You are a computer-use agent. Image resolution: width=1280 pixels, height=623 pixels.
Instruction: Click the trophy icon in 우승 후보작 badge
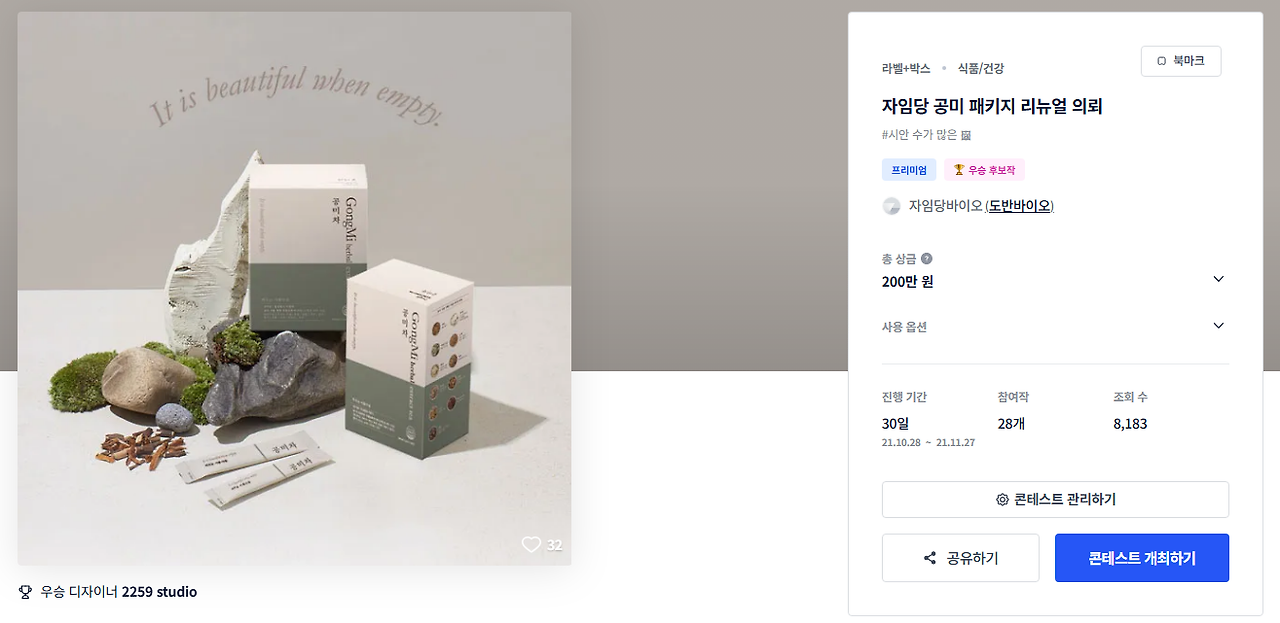point(958,170)
